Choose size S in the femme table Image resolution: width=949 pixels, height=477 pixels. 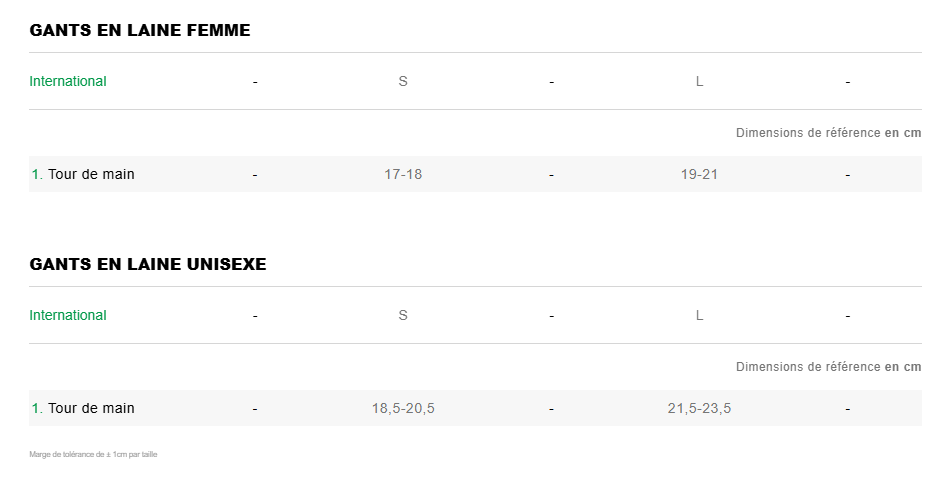click(x=403, y=81)
